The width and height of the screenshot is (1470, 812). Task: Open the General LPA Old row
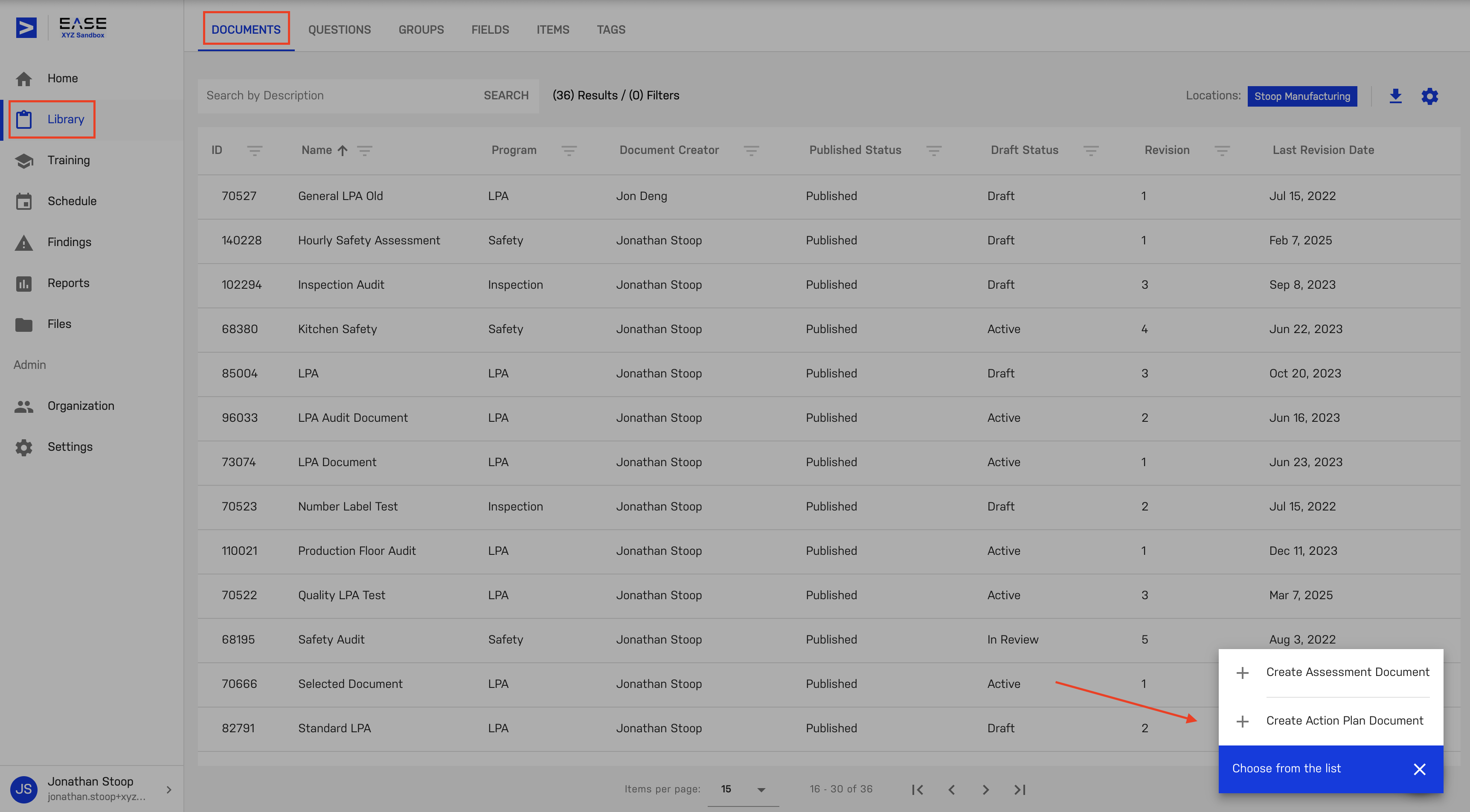click(828, 196)
